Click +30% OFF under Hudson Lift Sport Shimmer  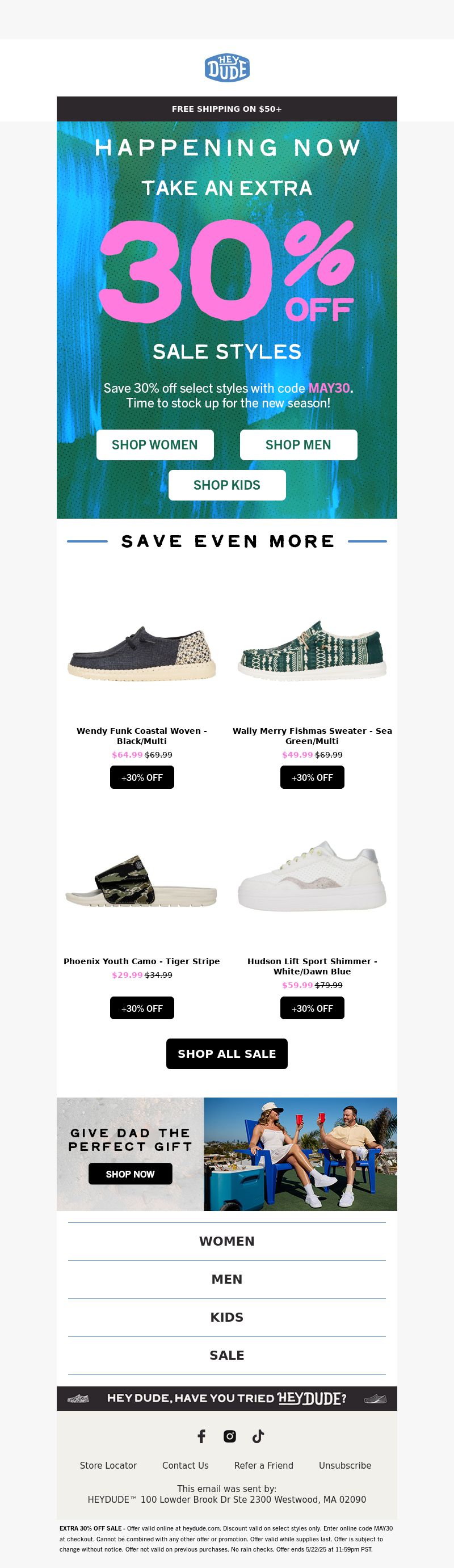point(312,1007)
